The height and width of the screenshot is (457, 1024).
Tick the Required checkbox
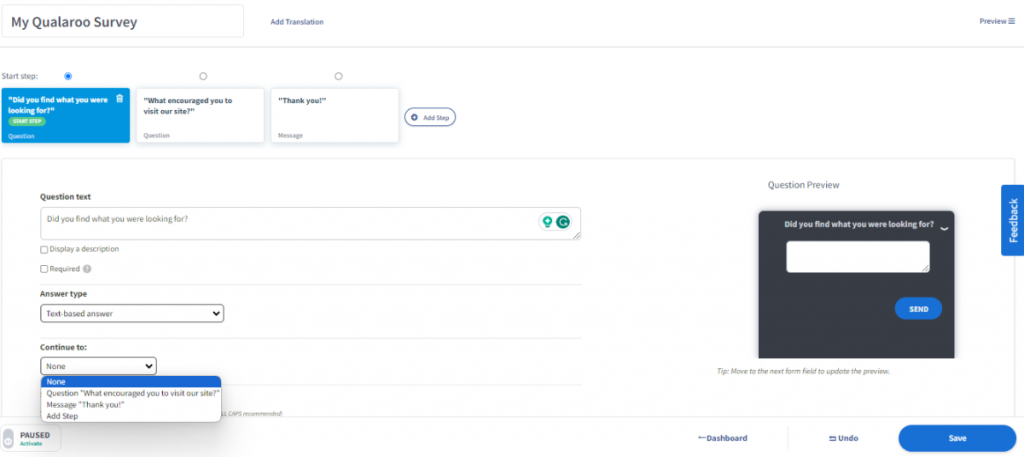click(x=44, y=268)
